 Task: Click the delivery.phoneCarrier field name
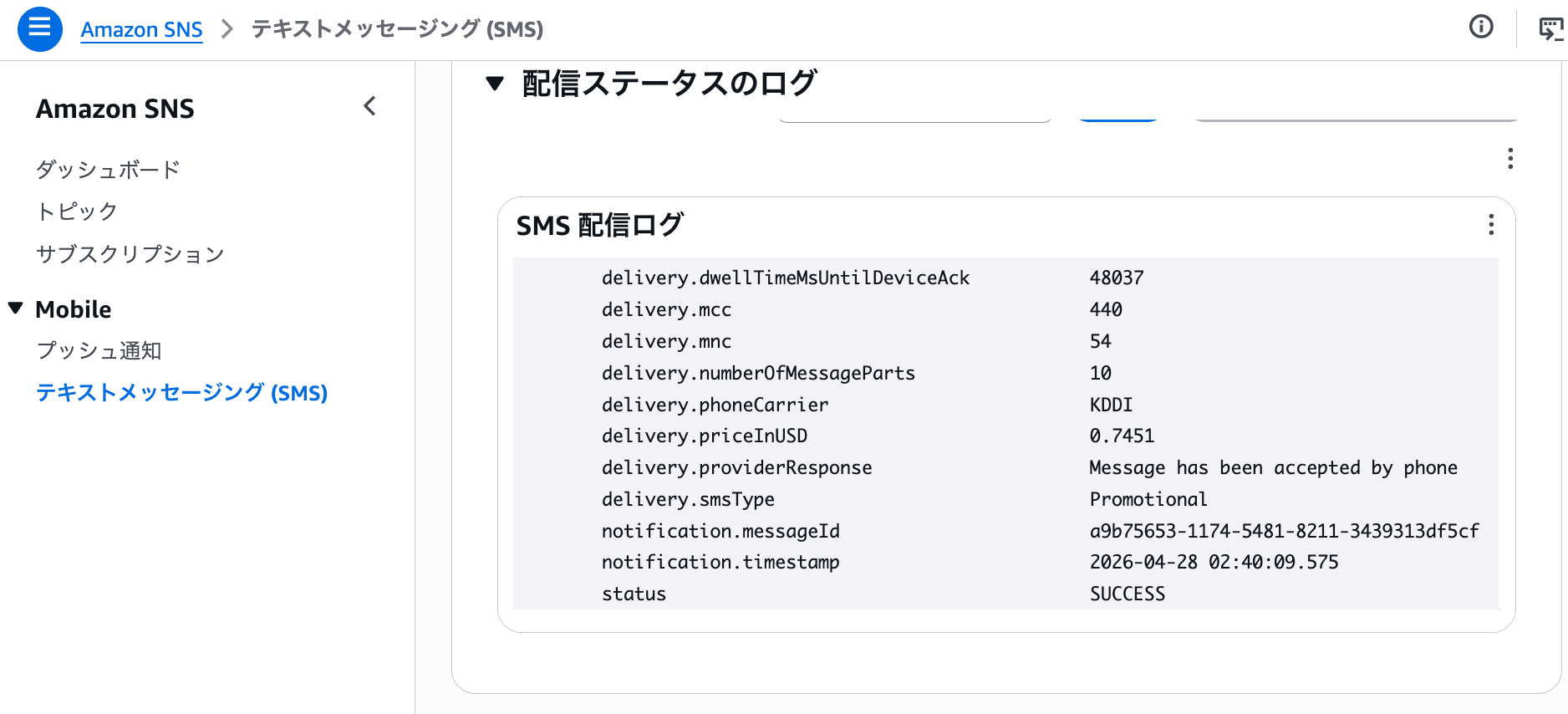click(x=715, y=405)
